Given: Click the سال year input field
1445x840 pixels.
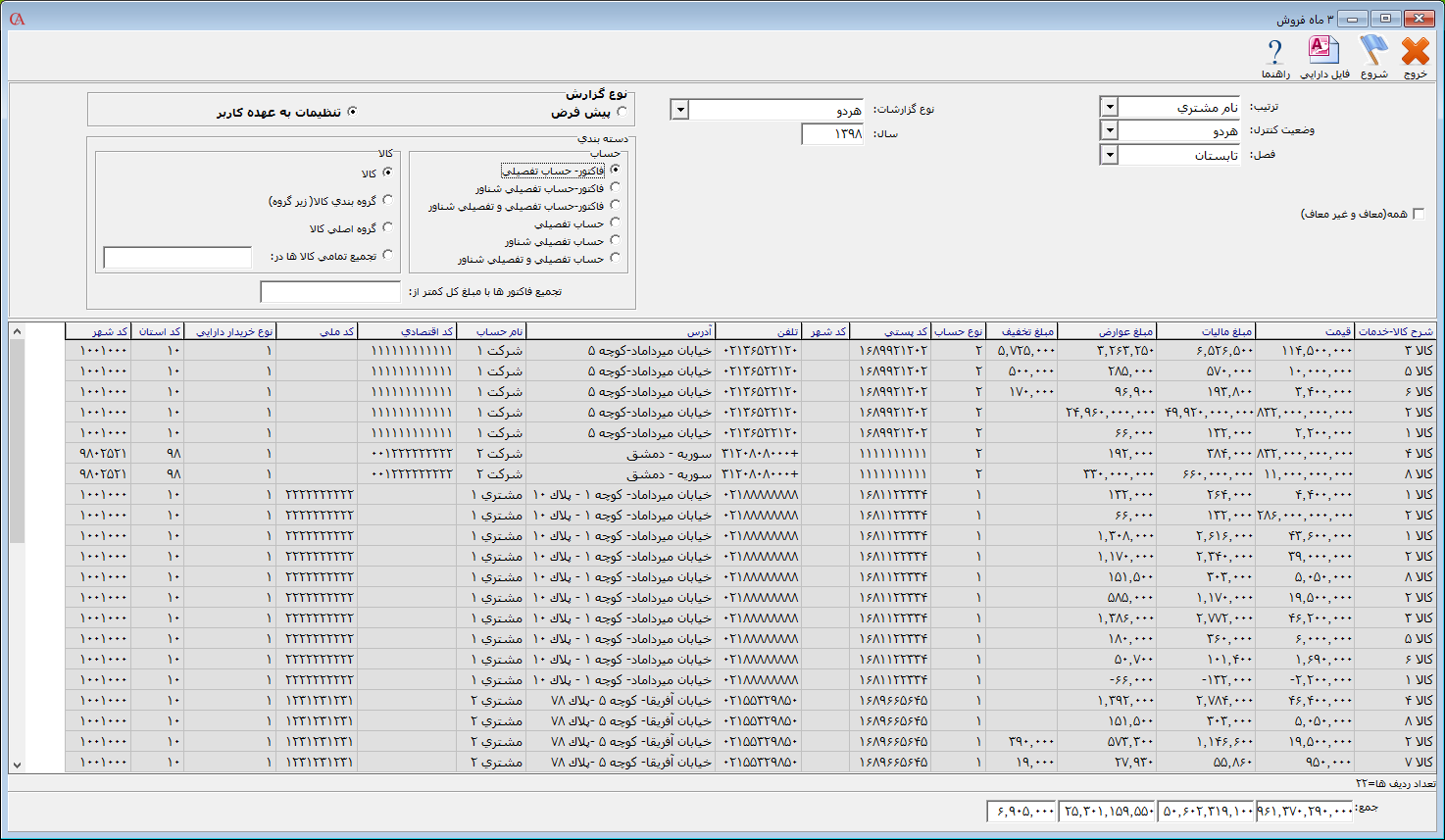Looking at the screenshot, I should click(x=831, y=134).
